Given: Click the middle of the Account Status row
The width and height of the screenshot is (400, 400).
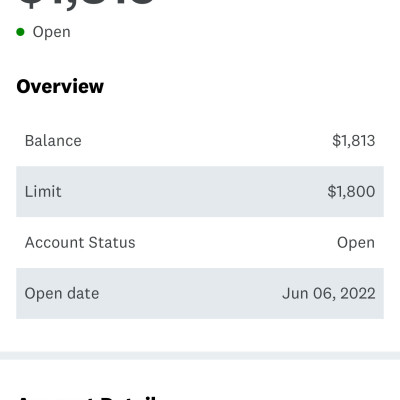Looking at the screenshot, I should tap(200, 243).
